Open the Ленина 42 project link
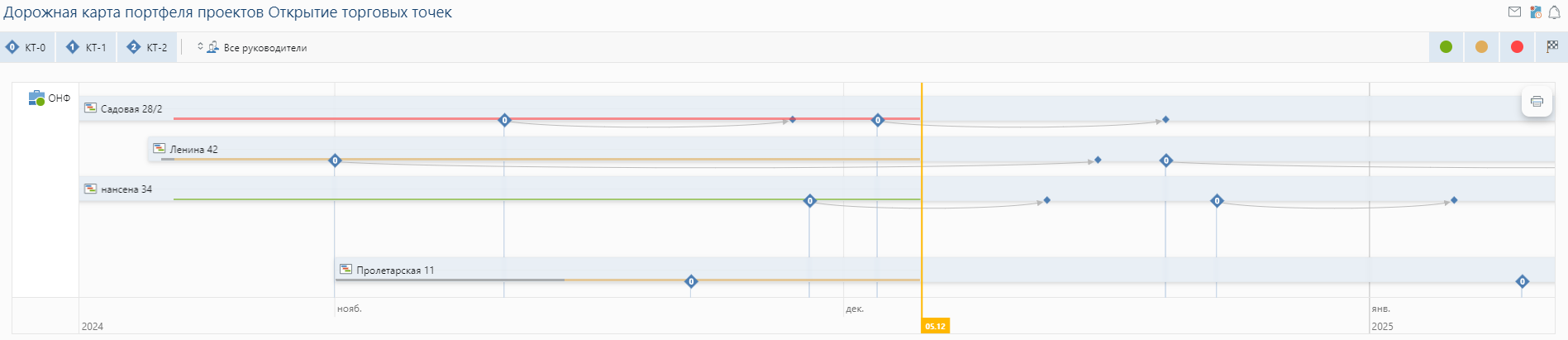The width and height of the screenshot is (1568, 340). tap(193, 150)
